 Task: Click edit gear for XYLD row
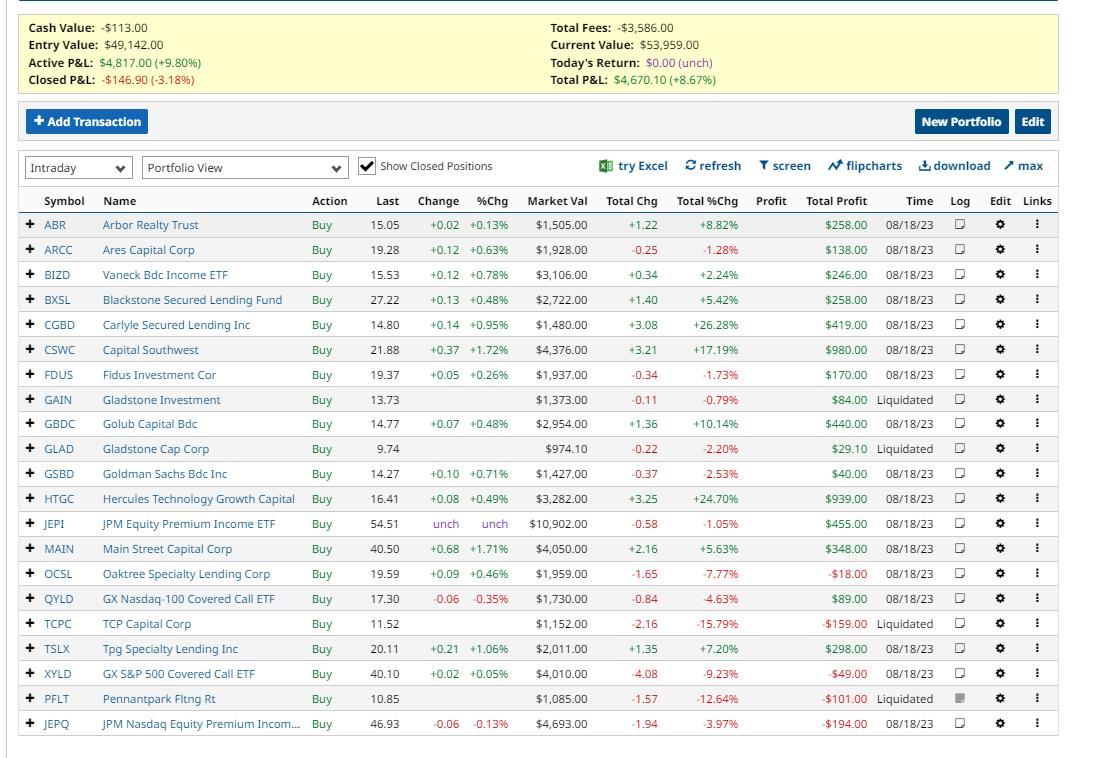point(1000,673)
